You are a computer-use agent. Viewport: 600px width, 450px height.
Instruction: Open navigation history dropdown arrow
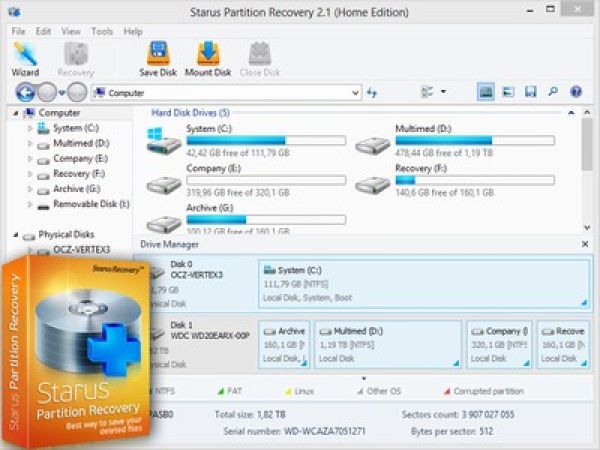62,93
